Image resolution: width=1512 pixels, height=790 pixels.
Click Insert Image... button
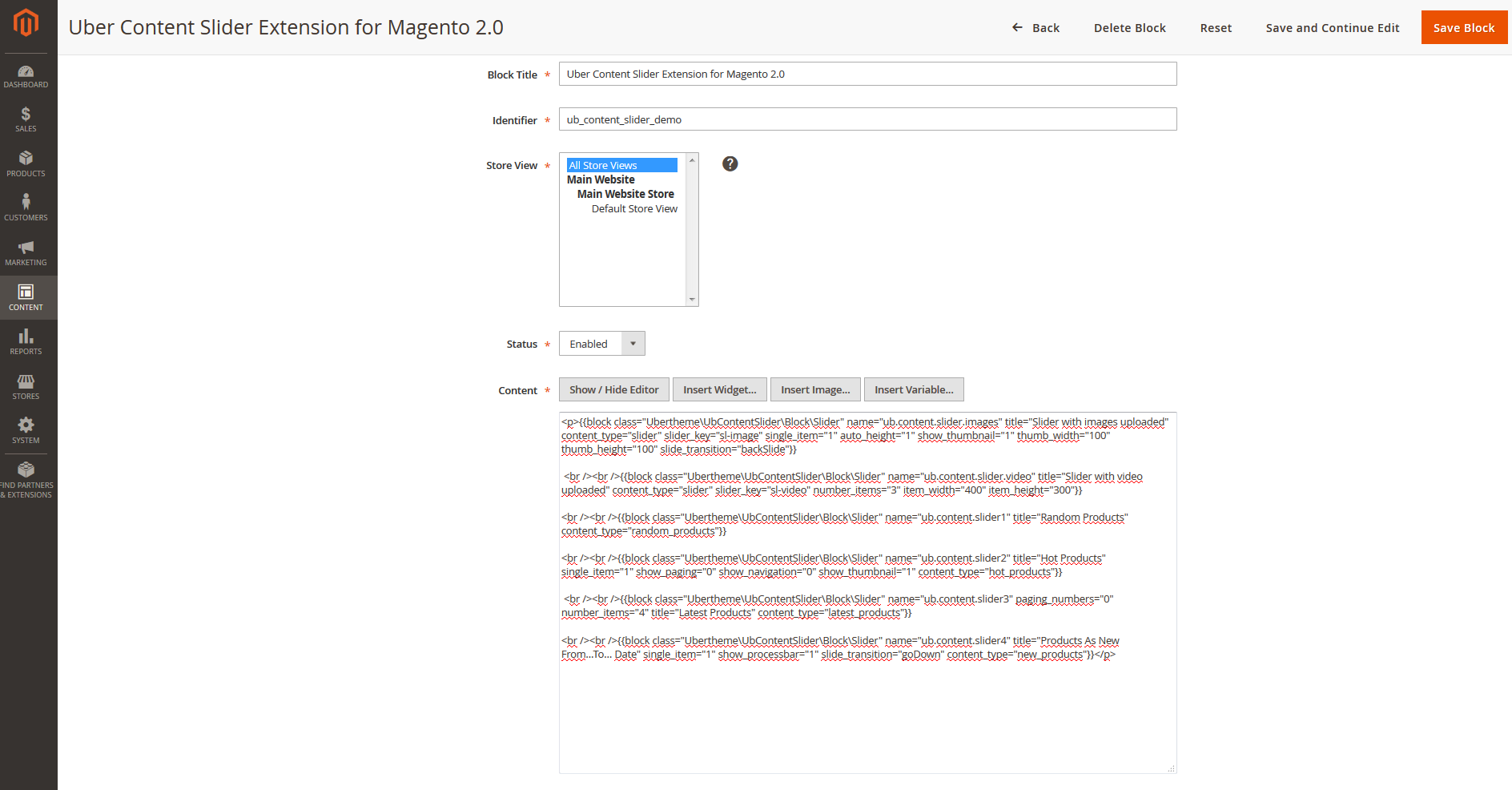click(x=815, y=389)
